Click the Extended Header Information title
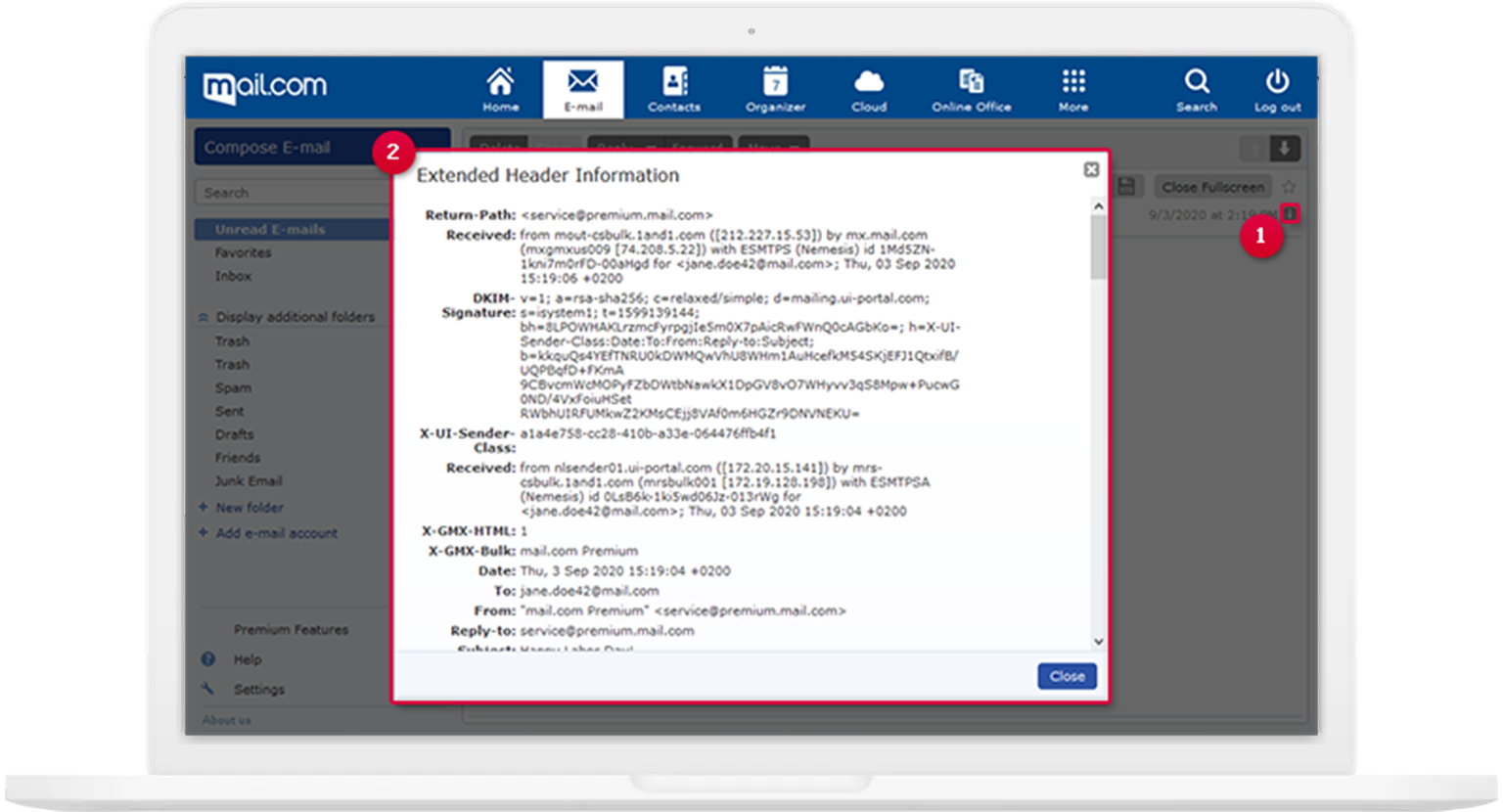1503x812 pixels. [548, 175]
